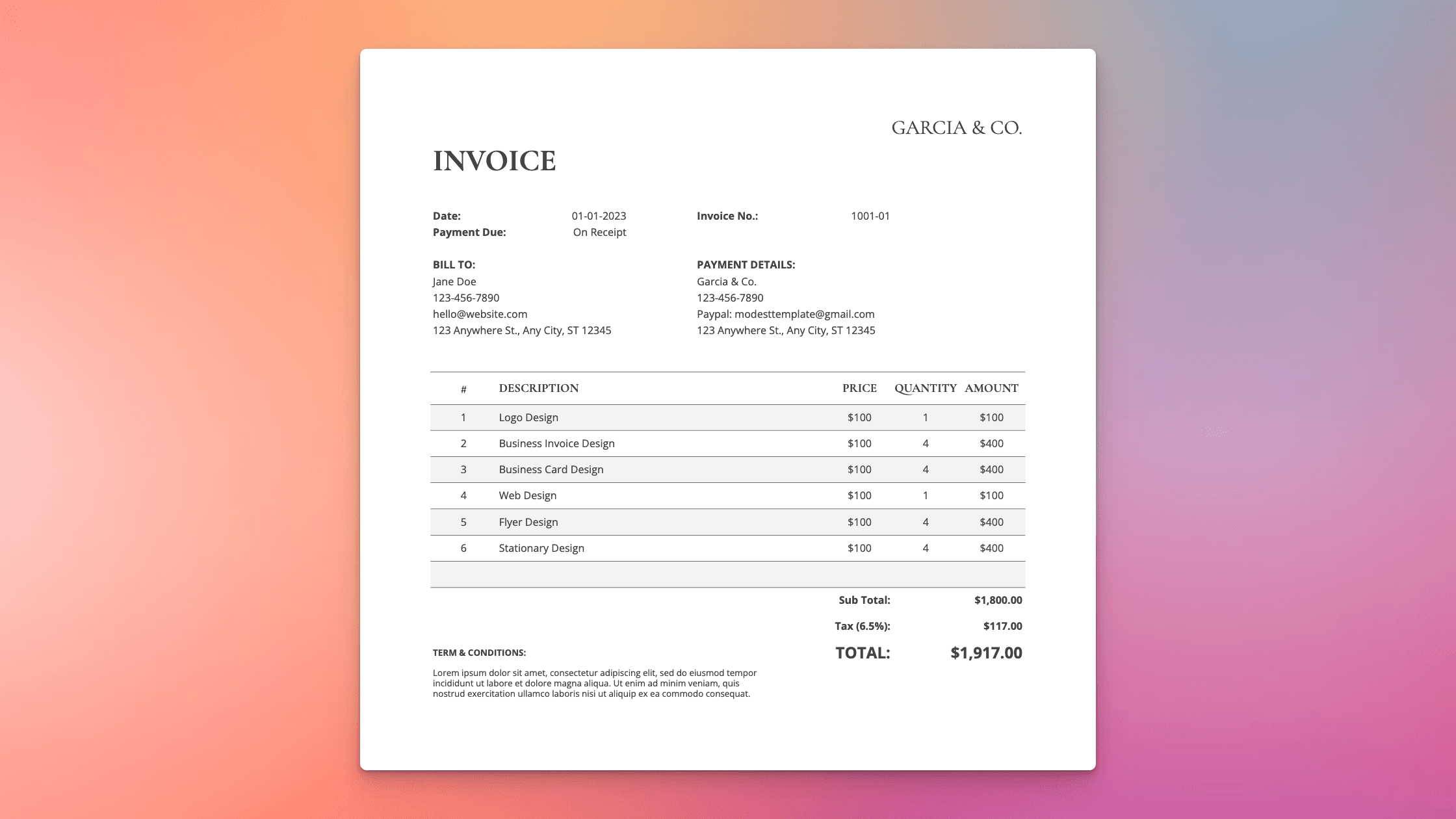Click the price cell of Logo Design

coord(859,417)
